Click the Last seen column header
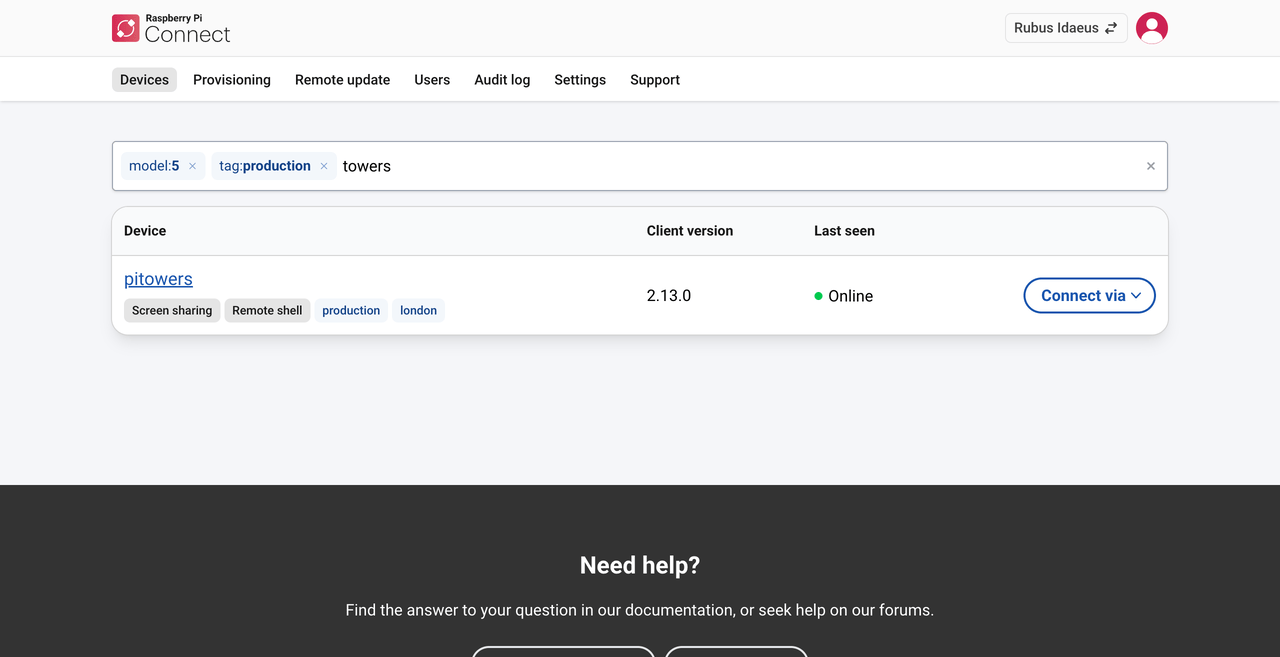This screenshot has height=657, width=1280. tap(844, 231)
